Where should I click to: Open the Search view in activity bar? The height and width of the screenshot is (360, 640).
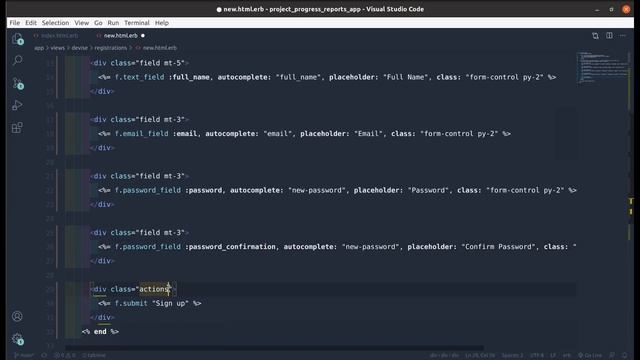tap(17, 61)
